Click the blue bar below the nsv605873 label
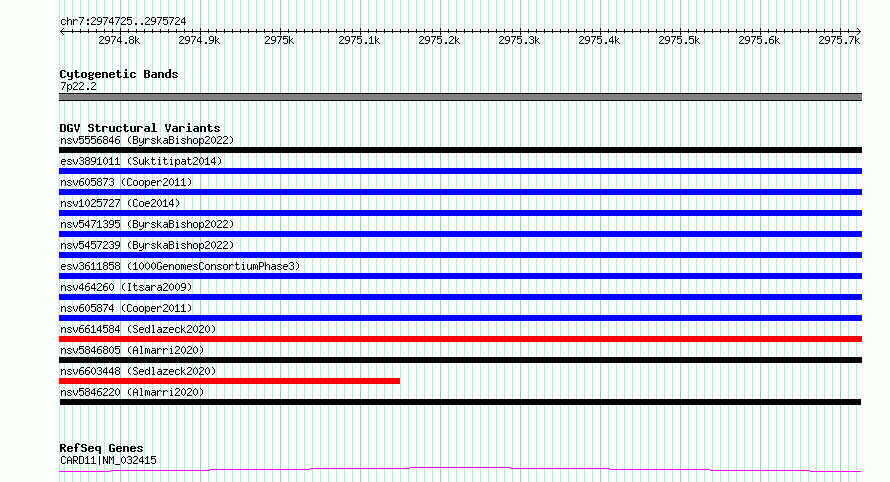The image size is (890, 482). [x=460, y=192]
